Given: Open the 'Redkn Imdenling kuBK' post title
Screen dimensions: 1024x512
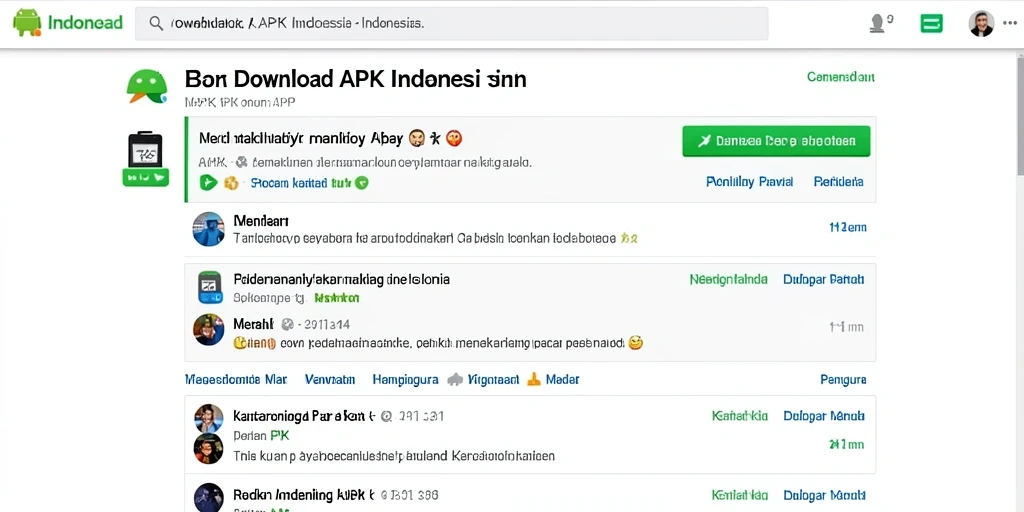Looking at the screenshot, I should [x=303, y=494].
